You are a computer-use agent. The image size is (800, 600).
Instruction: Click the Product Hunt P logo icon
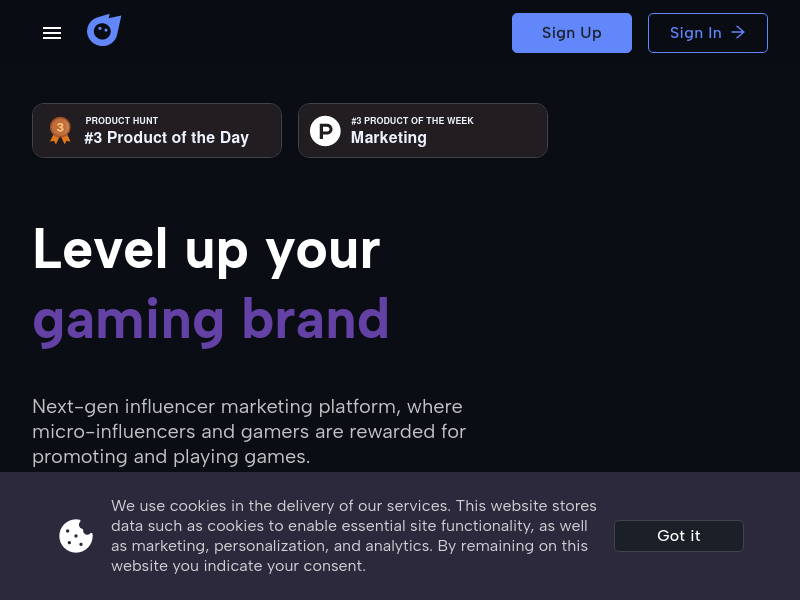coord(325,131)
